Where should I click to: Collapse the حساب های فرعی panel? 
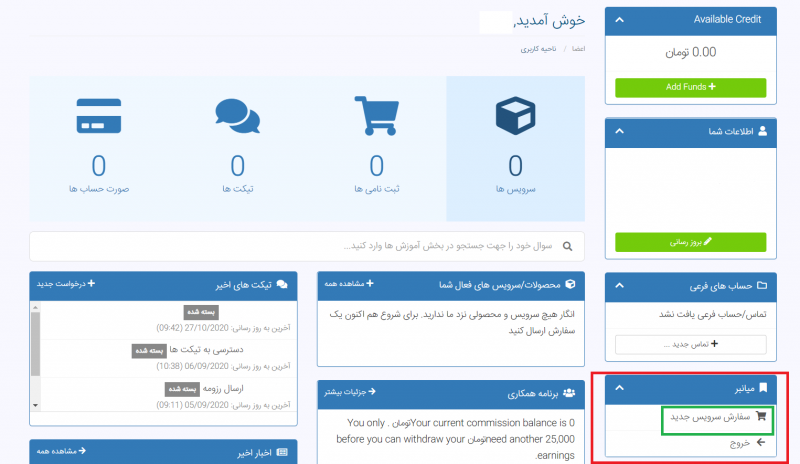click(620, 286)
